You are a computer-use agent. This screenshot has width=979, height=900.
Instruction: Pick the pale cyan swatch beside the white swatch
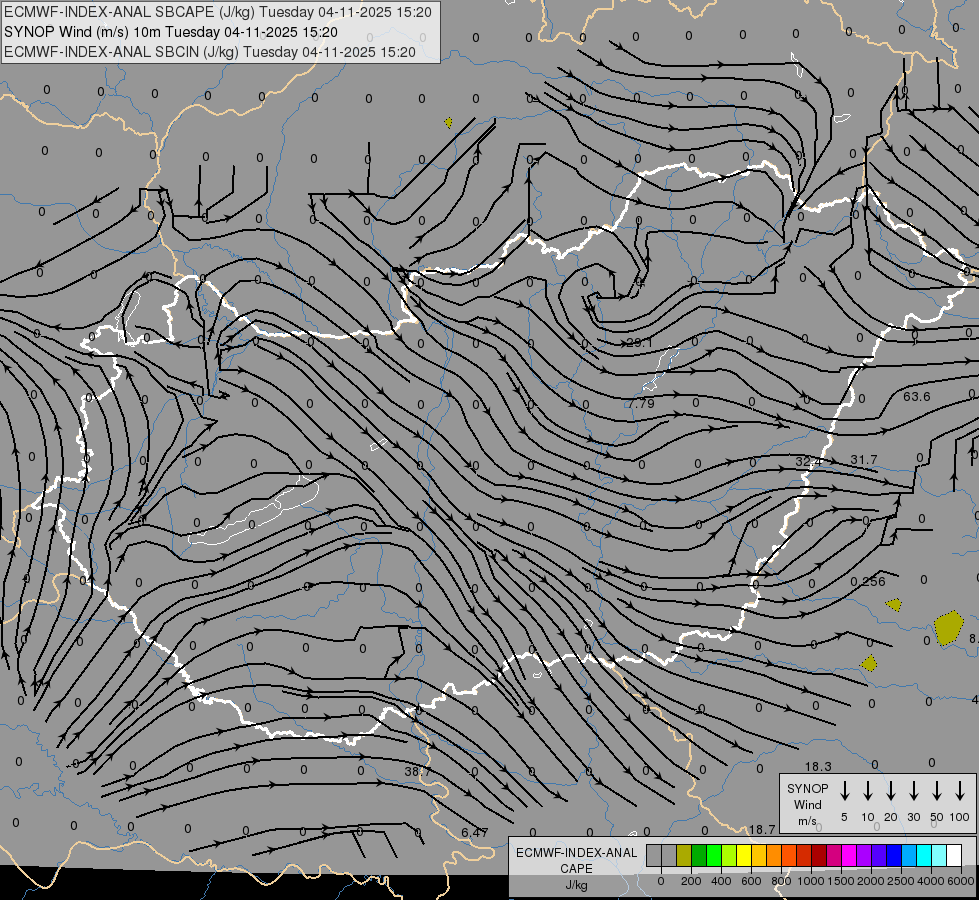click(939, 855)
